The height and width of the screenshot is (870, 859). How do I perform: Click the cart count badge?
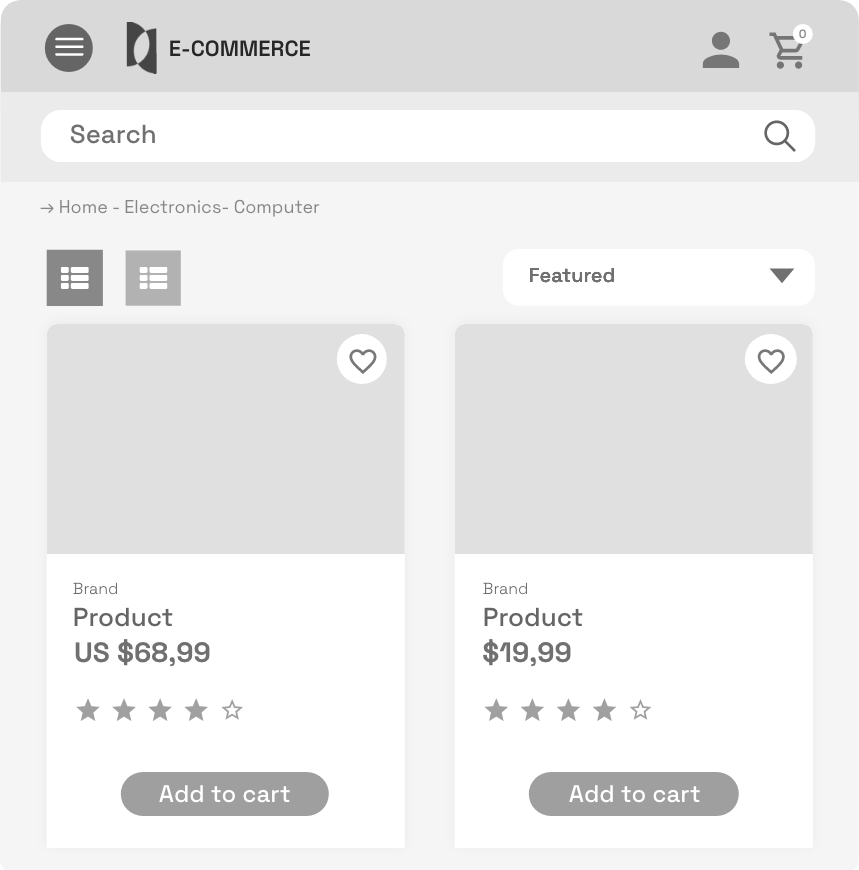802,34
